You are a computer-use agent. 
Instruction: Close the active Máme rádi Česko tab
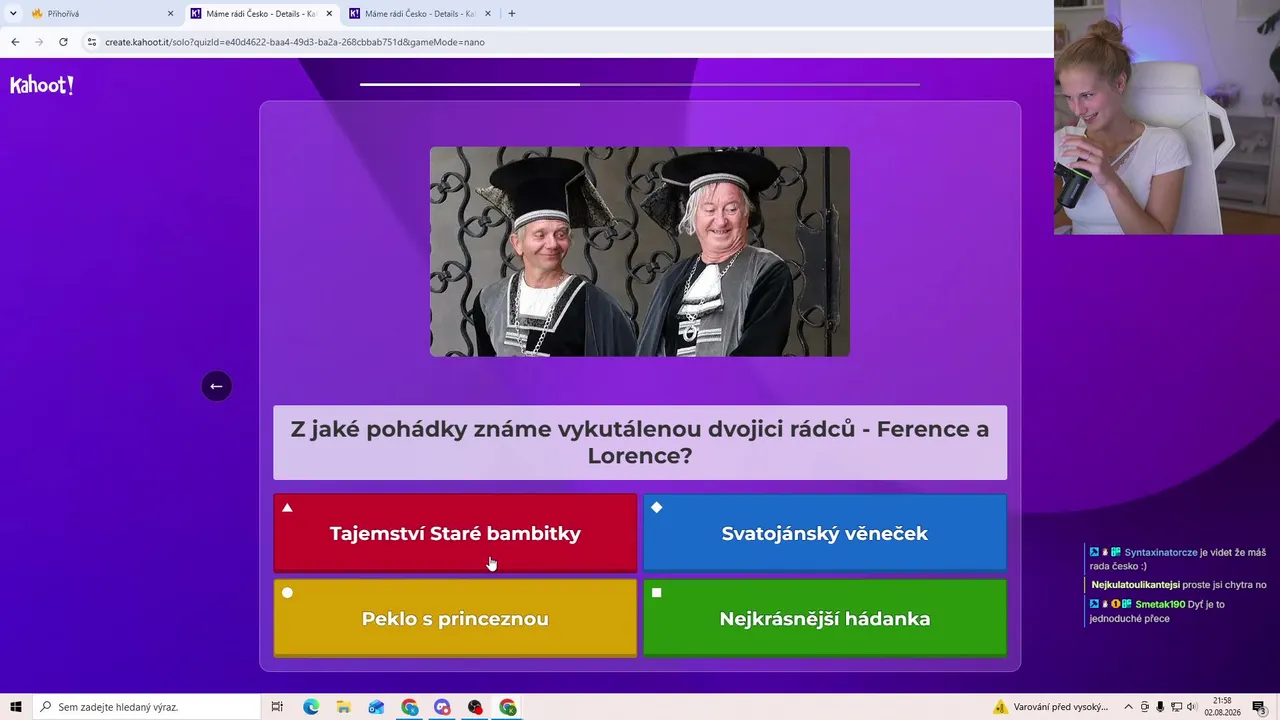[x=329, y=14]
